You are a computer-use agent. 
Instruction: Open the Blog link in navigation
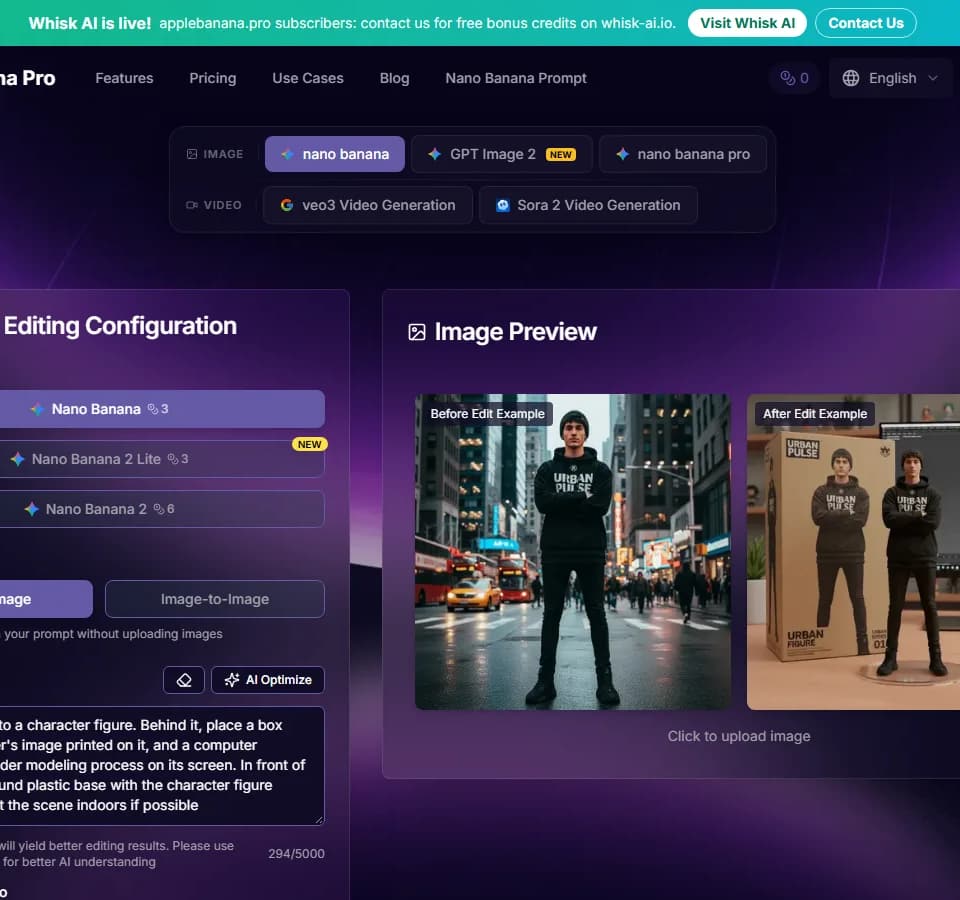[x=394, y=78]
